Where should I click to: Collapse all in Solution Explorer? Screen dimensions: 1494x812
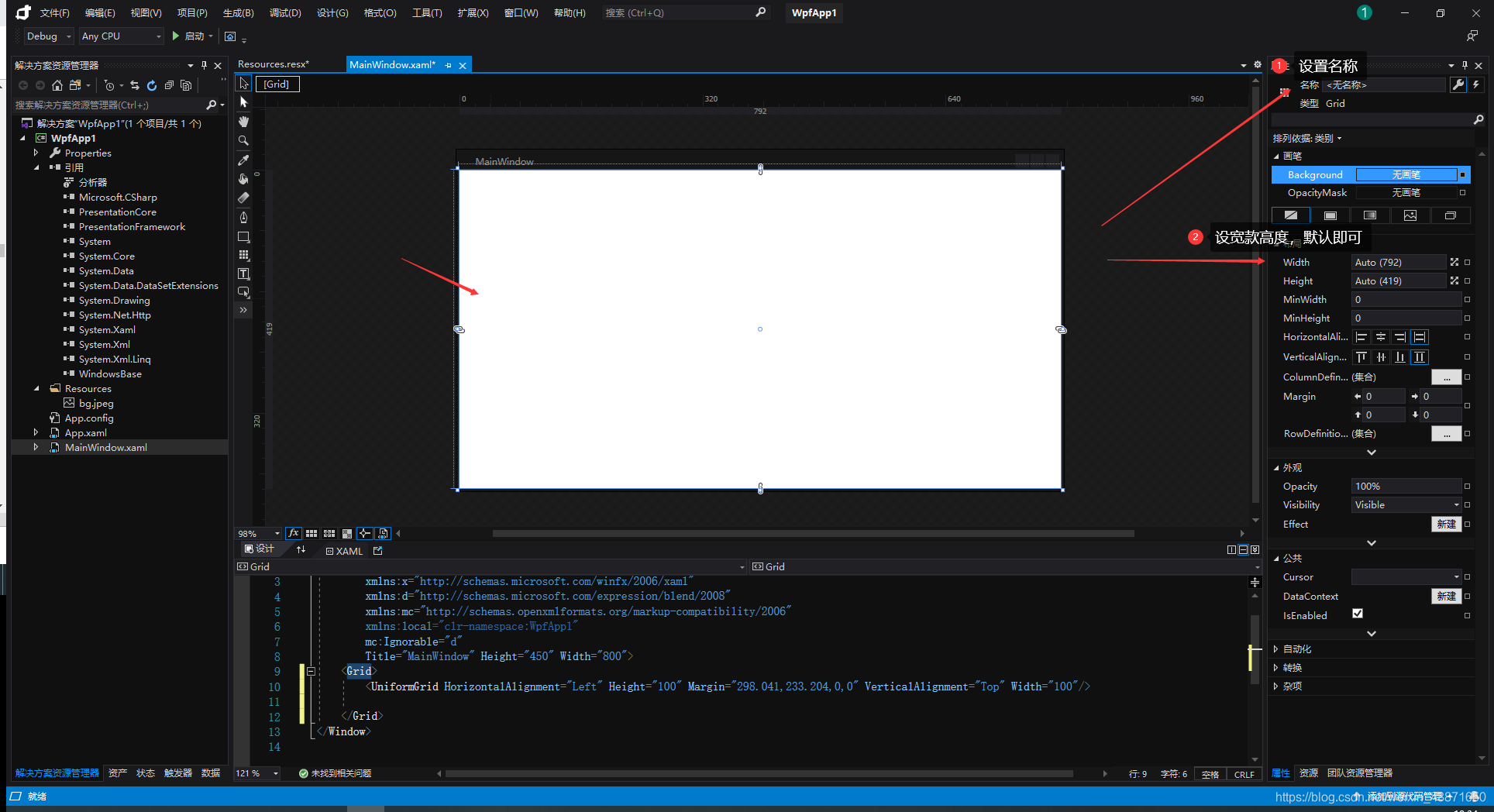point(169,85)
